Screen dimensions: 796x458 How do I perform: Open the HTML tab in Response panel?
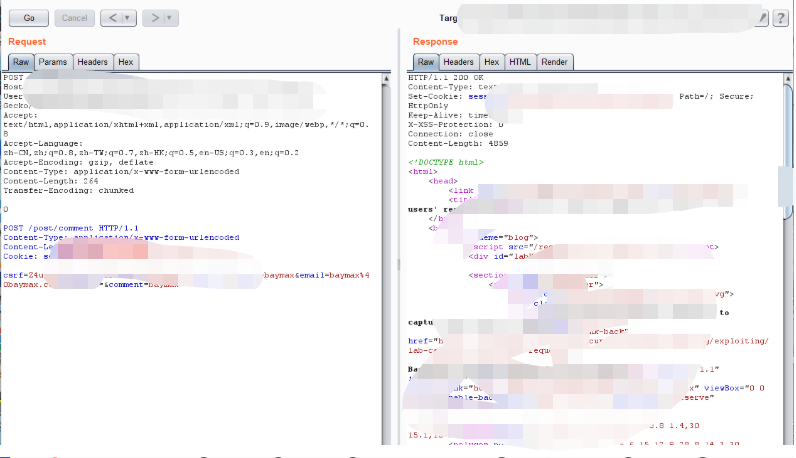pos(520,62)
